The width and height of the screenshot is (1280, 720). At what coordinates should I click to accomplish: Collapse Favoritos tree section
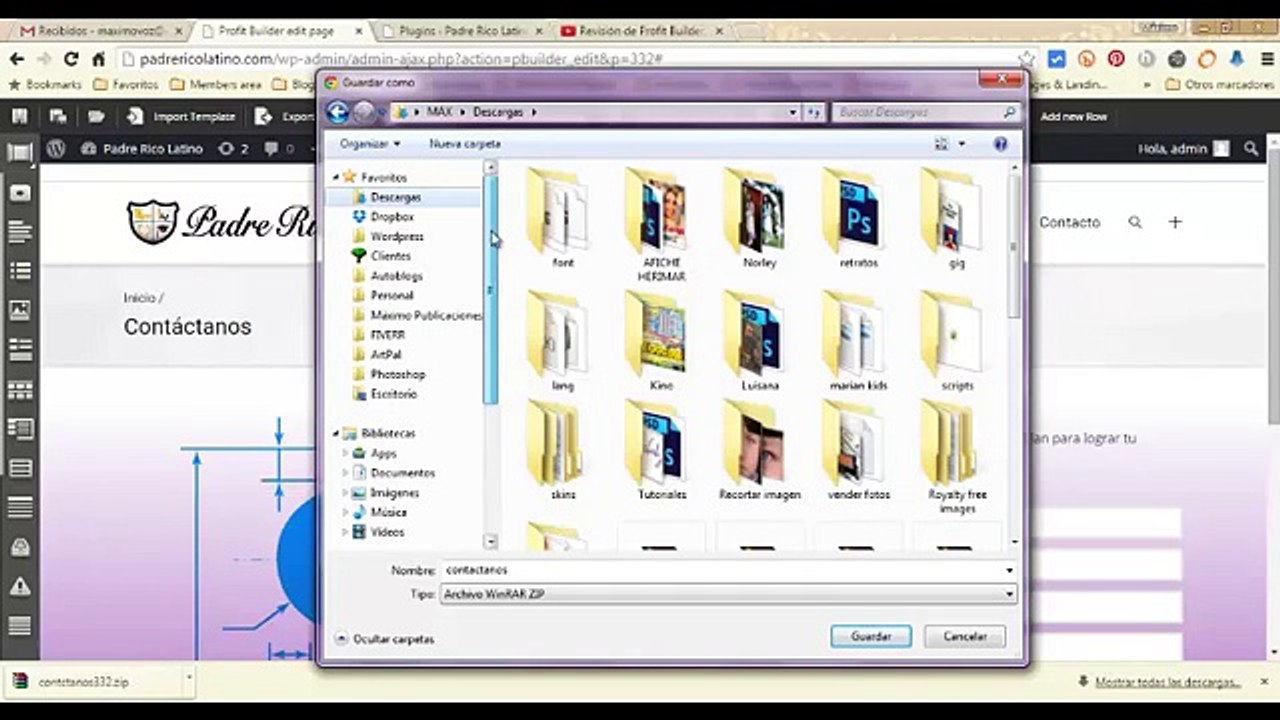(x=336, y=177)
